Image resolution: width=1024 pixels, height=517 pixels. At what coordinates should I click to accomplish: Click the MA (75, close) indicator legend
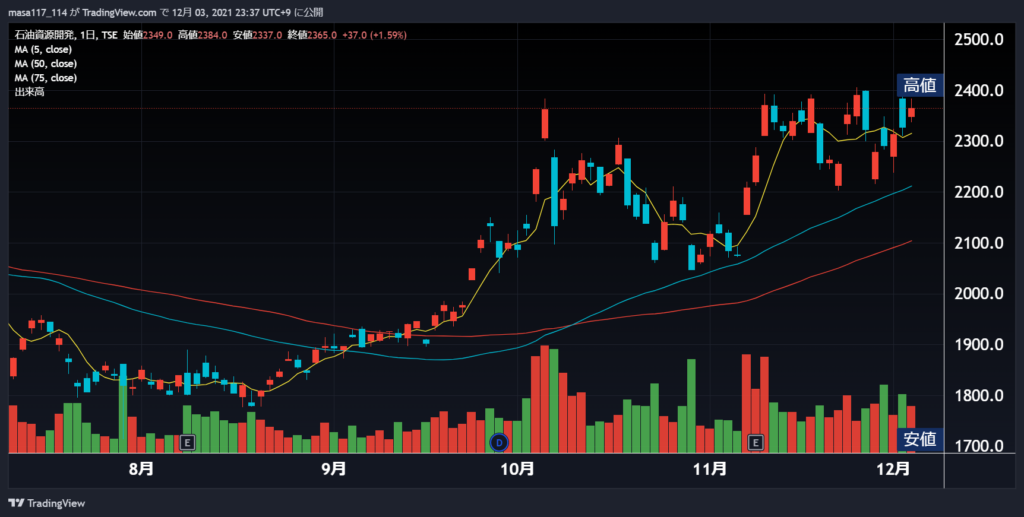[46, 78]
